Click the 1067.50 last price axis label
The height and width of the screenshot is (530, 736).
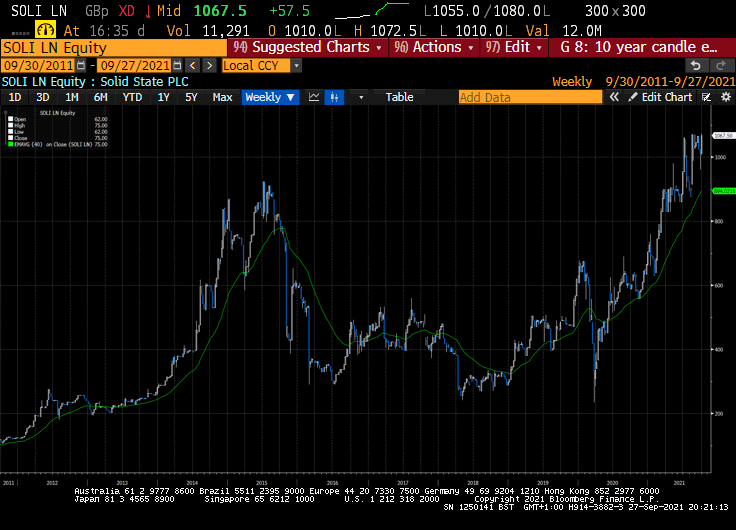click(724, 136)
